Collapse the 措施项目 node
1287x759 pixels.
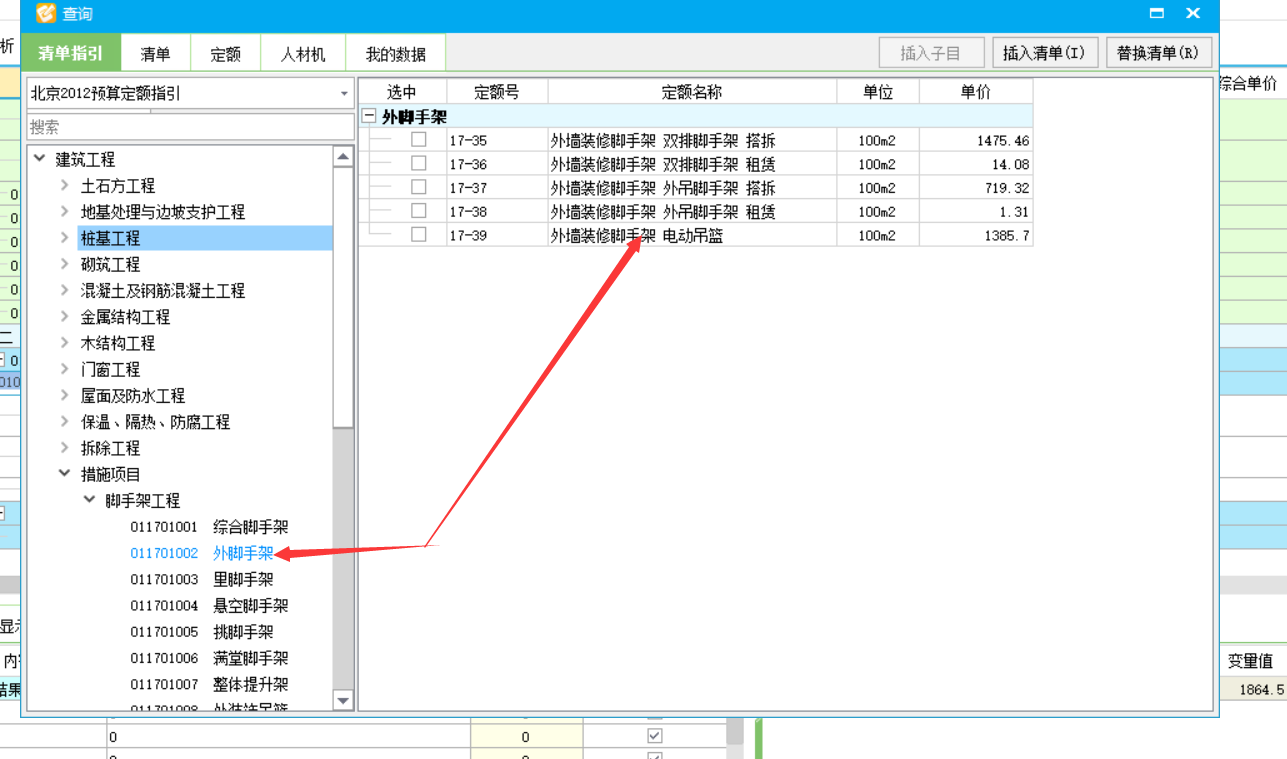coord(65,474)
